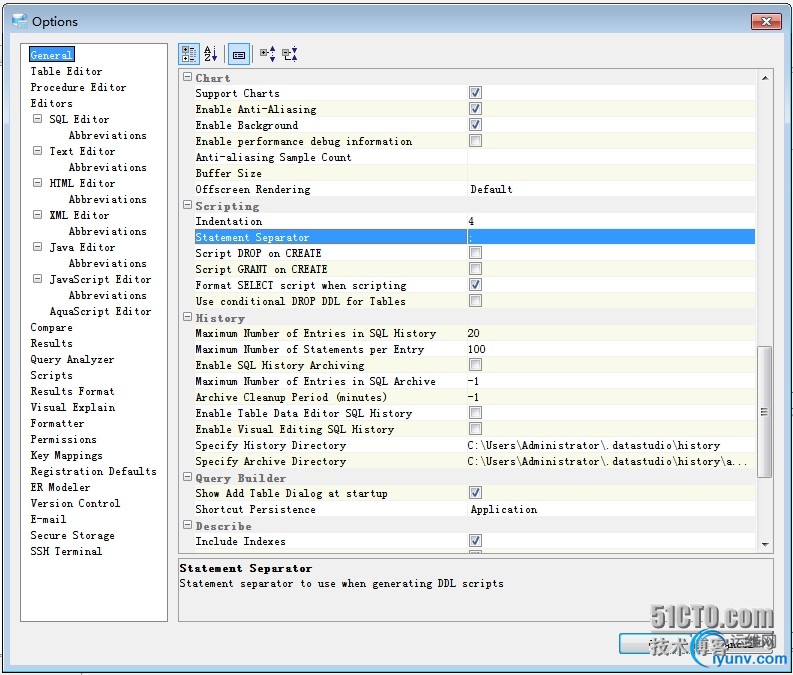Toggle Support Charts checkbox
Screen dimensions: 793x675
[x=475, y=93]
